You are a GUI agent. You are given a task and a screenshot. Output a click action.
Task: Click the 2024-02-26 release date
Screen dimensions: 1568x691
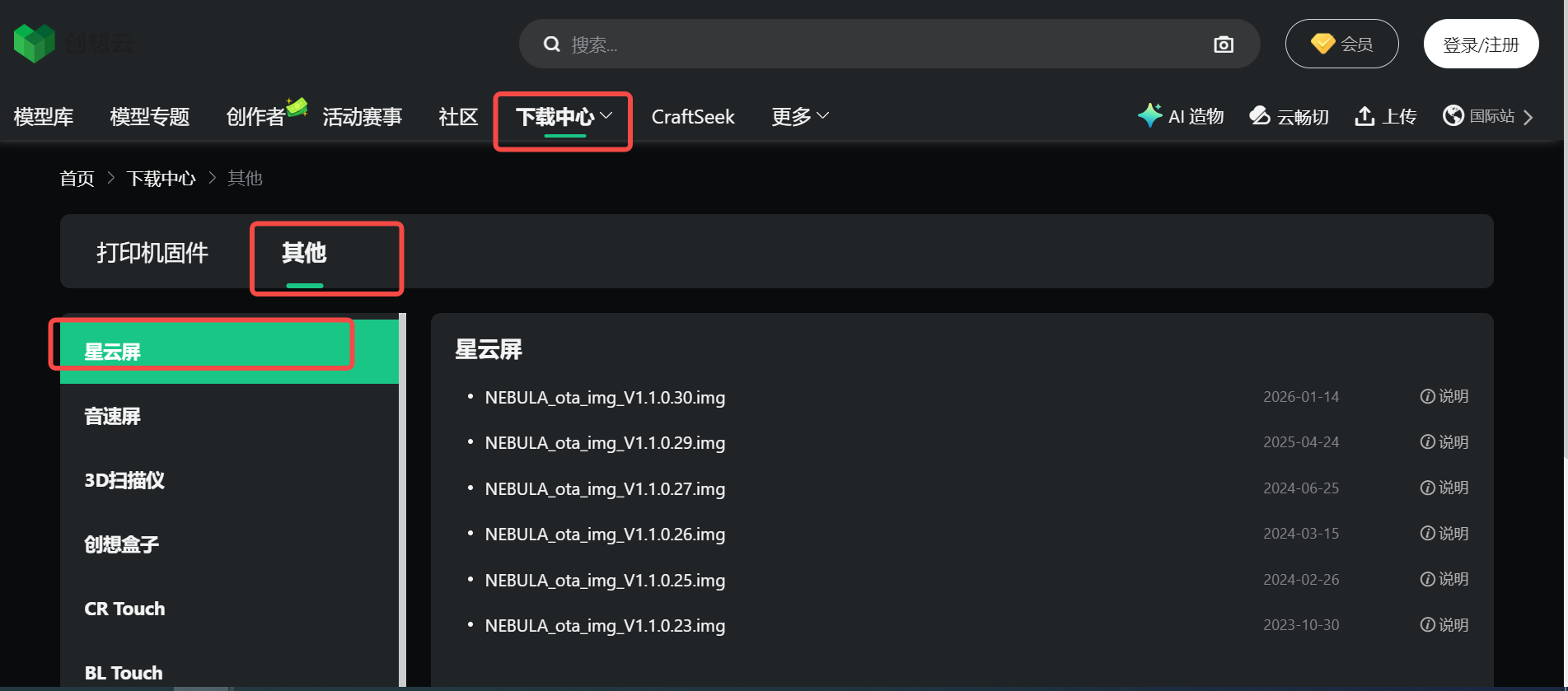1301,580
